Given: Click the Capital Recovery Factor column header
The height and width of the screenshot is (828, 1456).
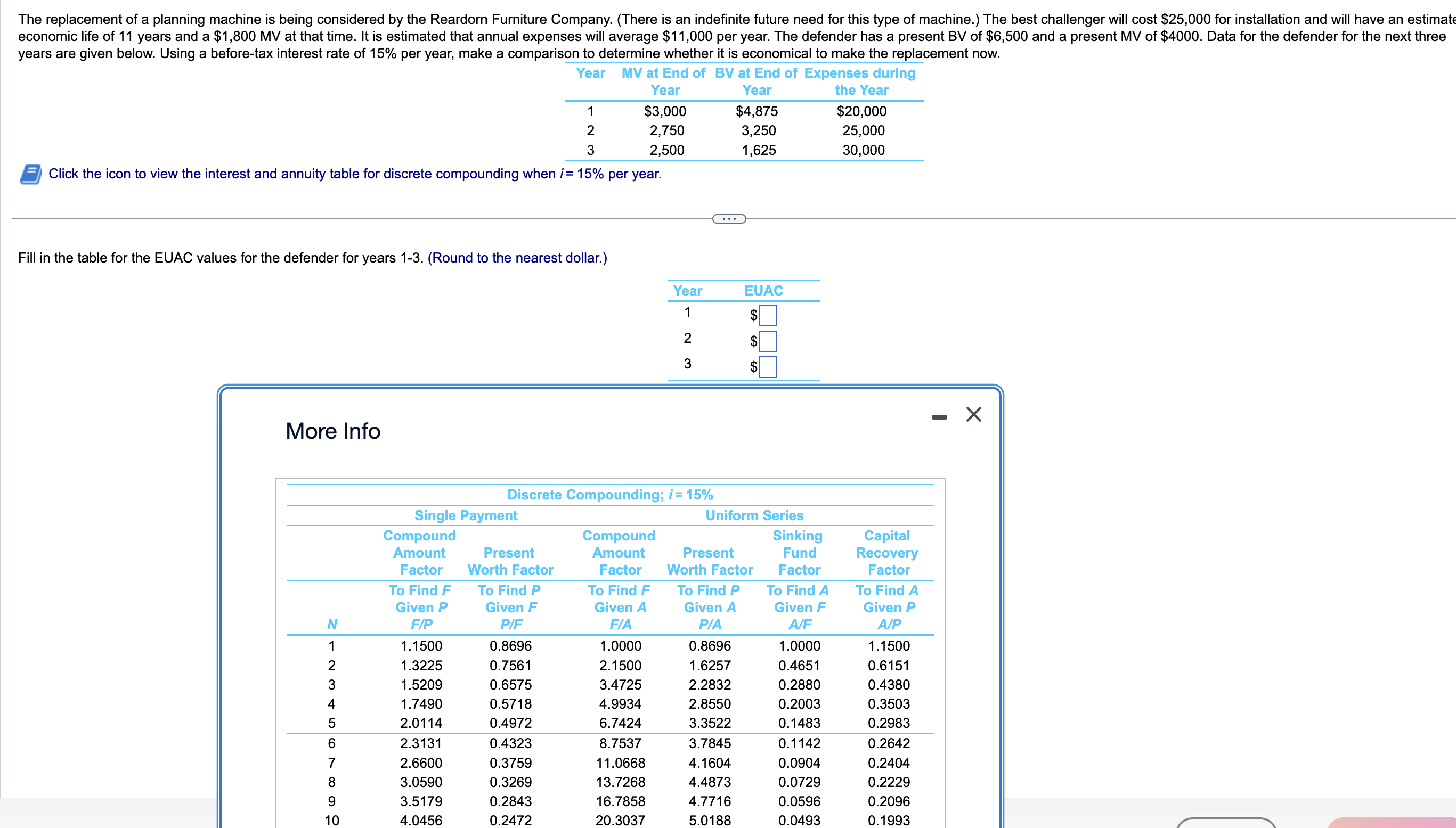Looking at the screenshot, I should pos(888,552).
